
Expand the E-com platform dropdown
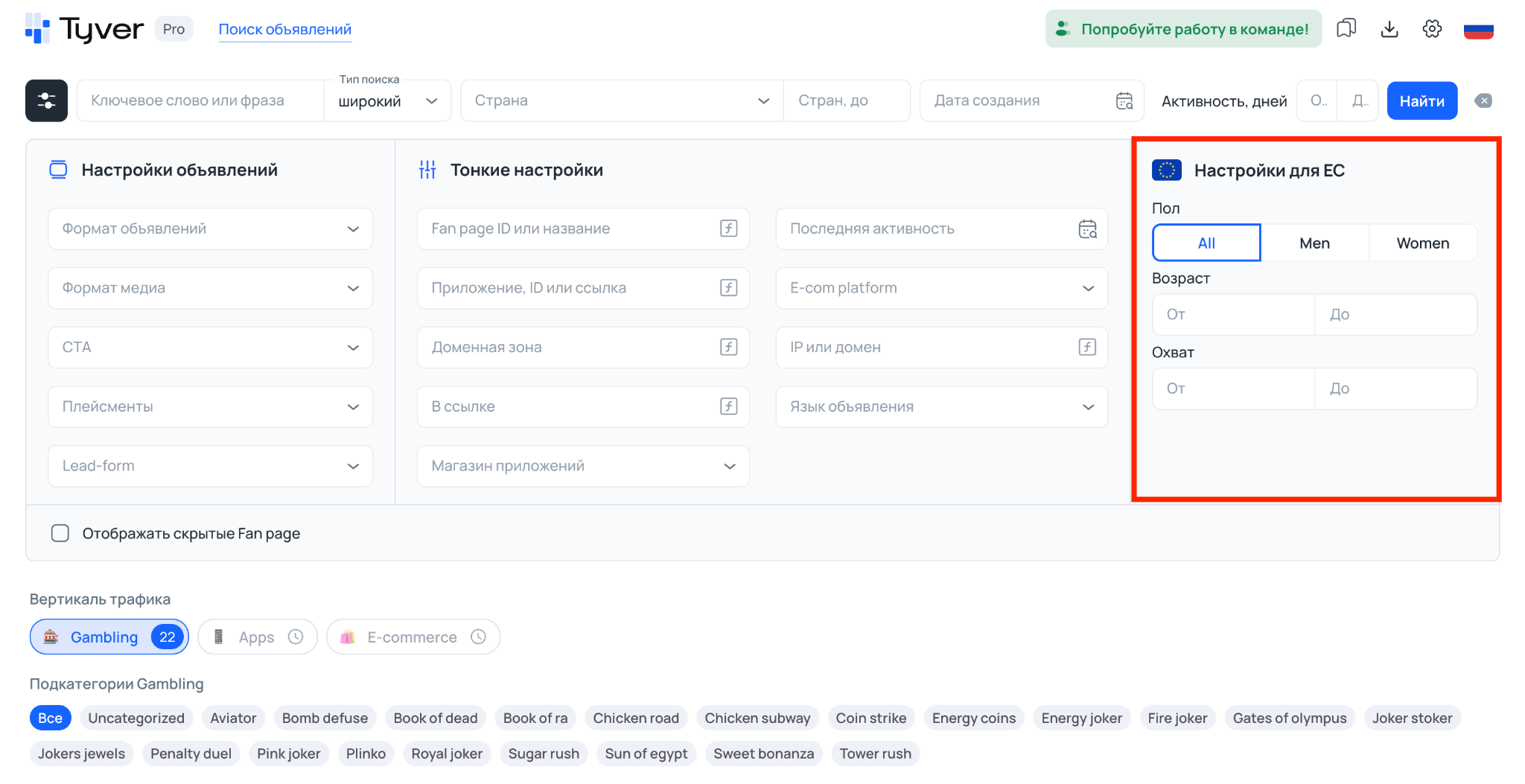pyautogui.click(x=941, y=288)
